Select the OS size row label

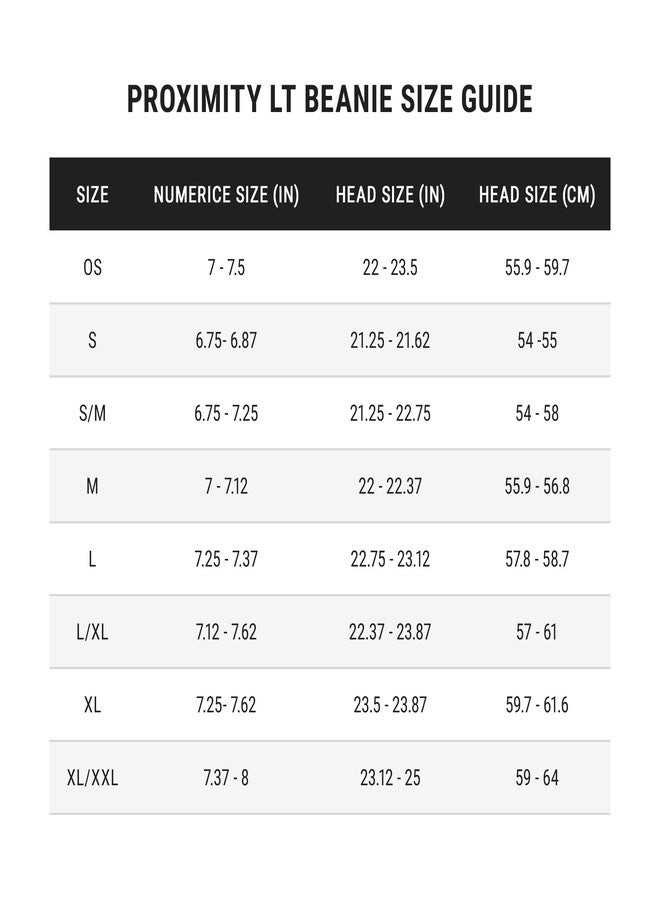(x=92, y=267)
